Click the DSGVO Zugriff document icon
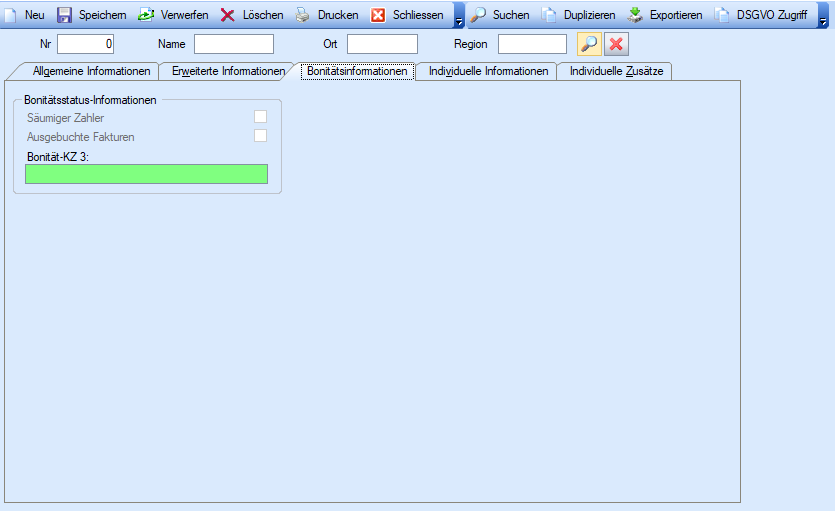The image size is (835, 511). pyautogui.click(x=722, y=15)
